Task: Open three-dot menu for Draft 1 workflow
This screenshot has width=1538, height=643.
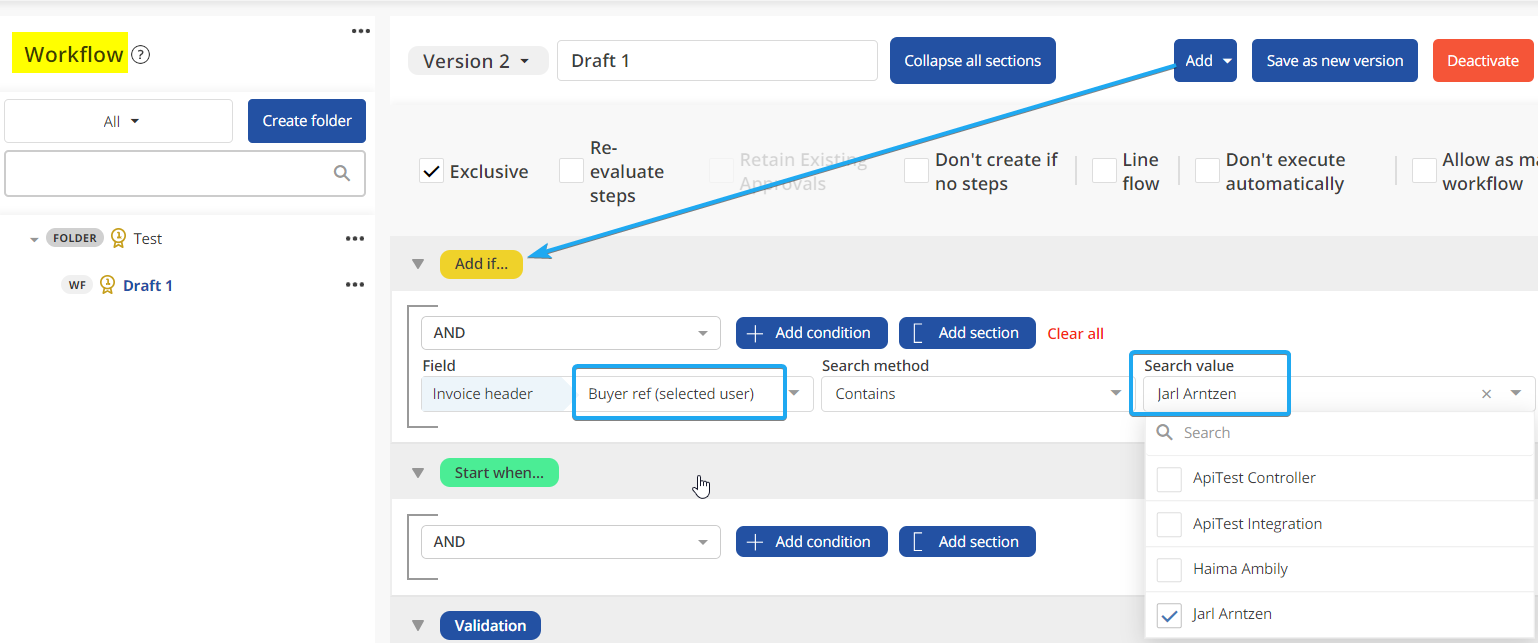Action: coord(354,285)
